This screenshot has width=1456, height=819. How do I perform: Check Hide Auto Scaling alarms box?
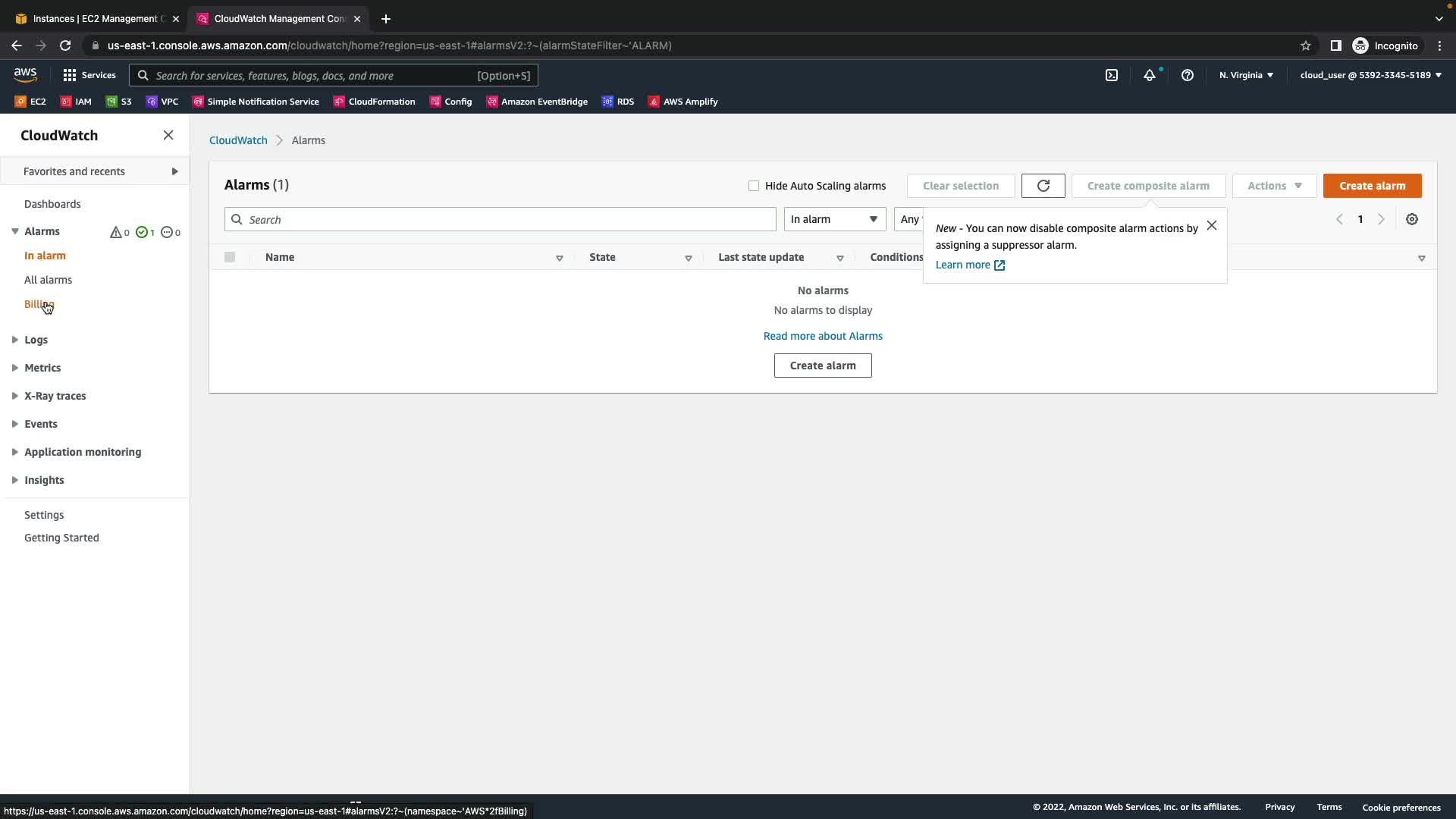point(754,186)
